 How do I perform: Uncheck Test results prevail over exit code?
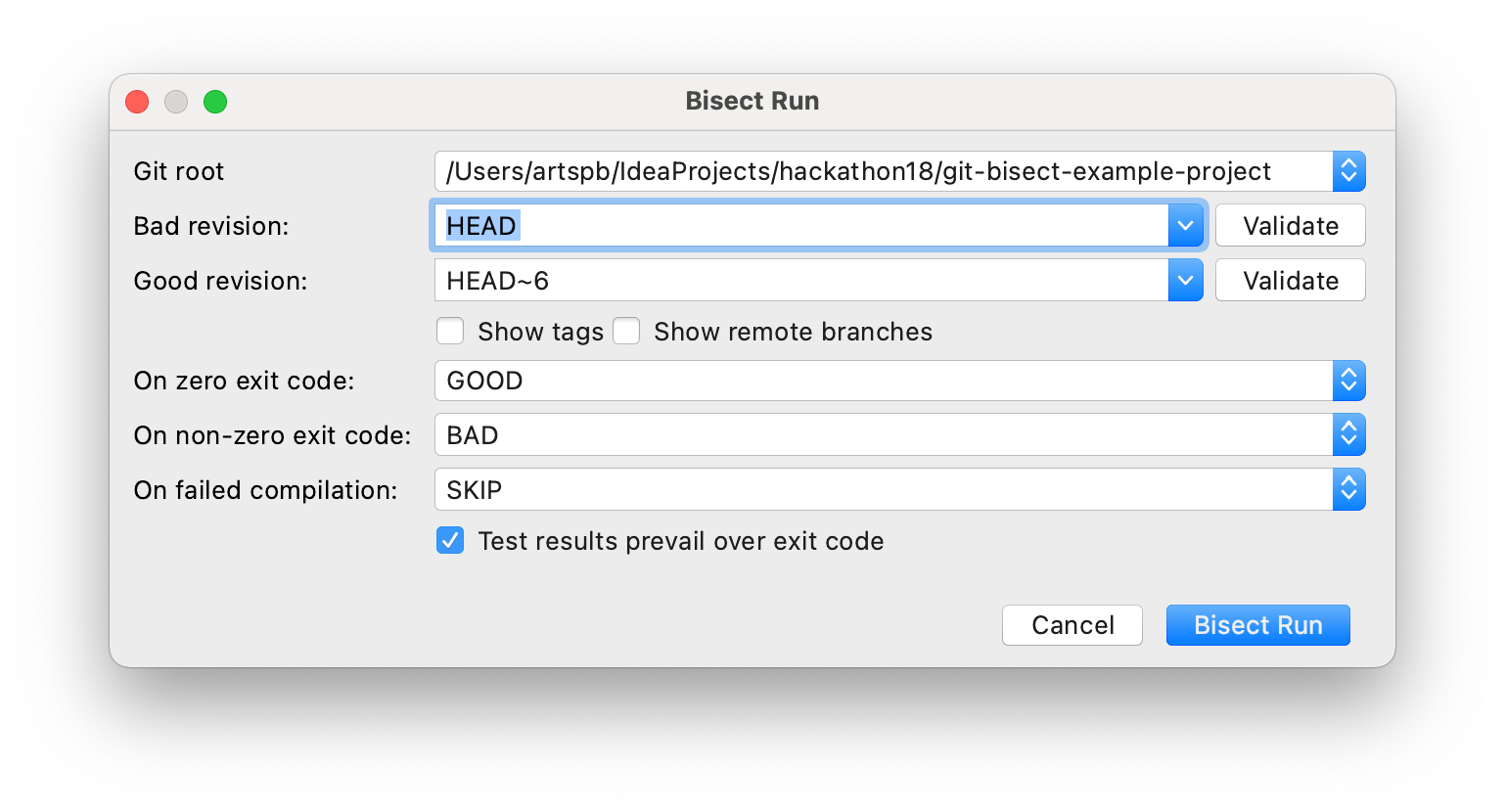[x=450, y=541]
